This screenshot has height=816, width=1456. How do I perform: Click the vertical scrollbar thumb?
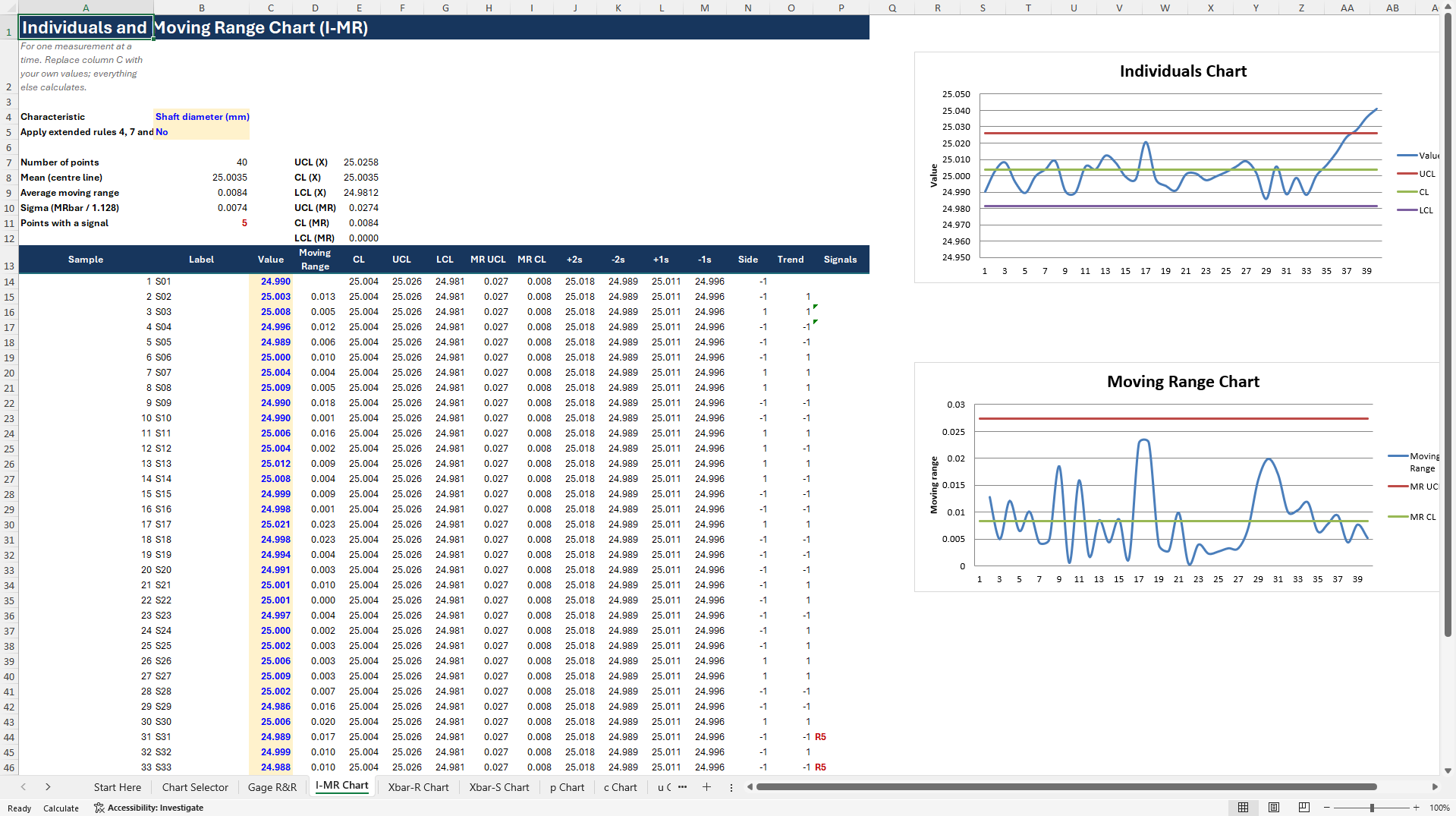1448,325
